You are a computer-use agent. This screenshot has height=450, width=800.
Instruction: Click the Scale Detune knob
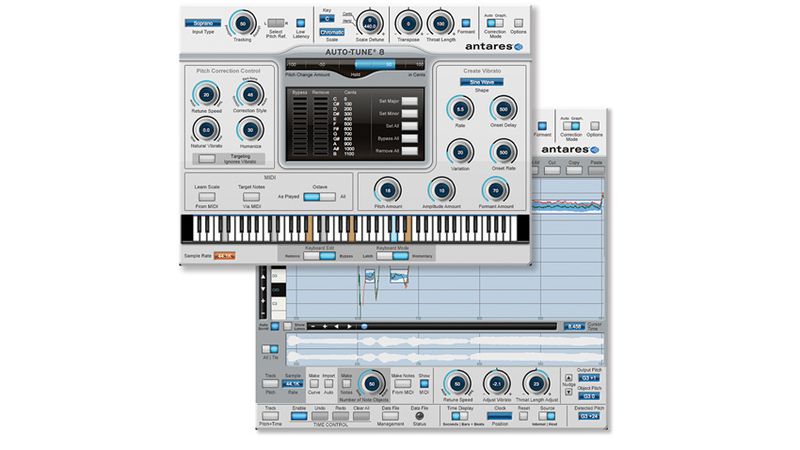pos(370,23)
